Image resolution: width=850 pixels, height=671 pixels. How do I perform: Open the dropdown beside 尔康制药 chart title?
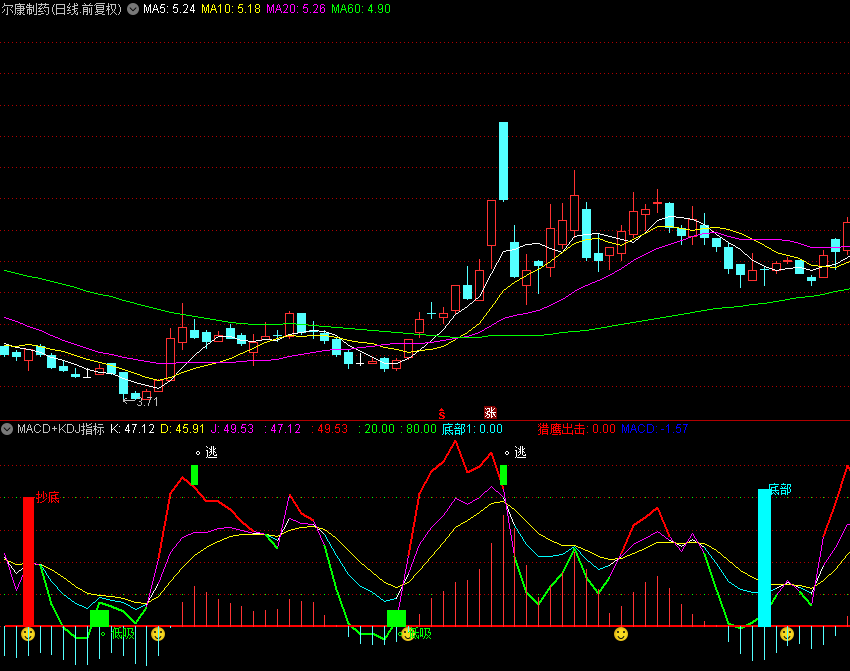(133, 9)
